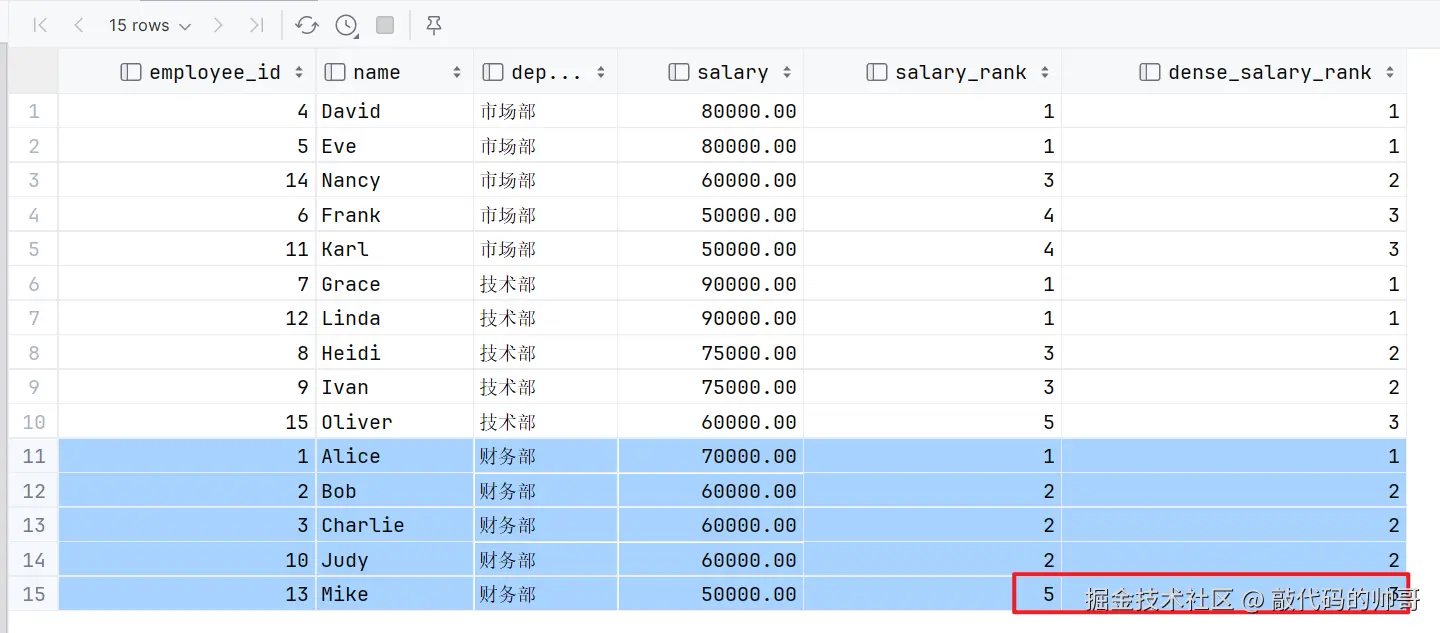Image resolution: width=1440 pixels, height=633 pixels.
Task: Select the Ivan name cell
Action: (395, 387)
